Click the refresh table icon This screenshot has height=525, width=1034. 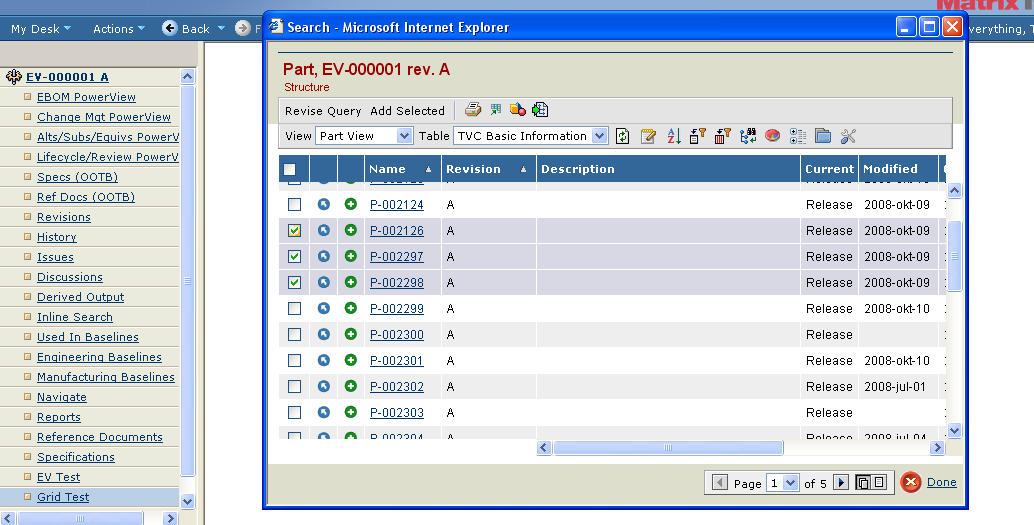coord(623,136)
